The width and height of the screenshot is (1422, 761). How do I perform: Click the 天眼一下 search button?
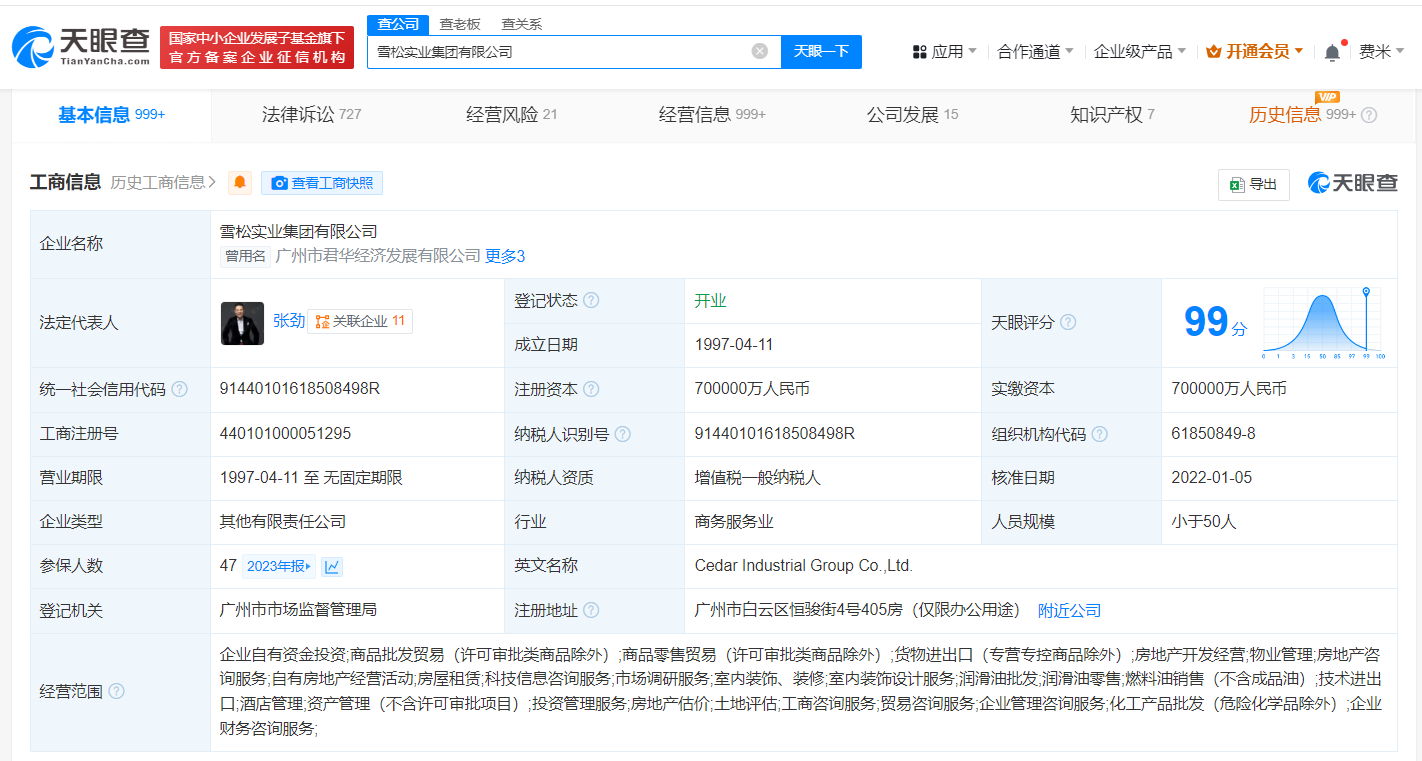tap(821, 51)
